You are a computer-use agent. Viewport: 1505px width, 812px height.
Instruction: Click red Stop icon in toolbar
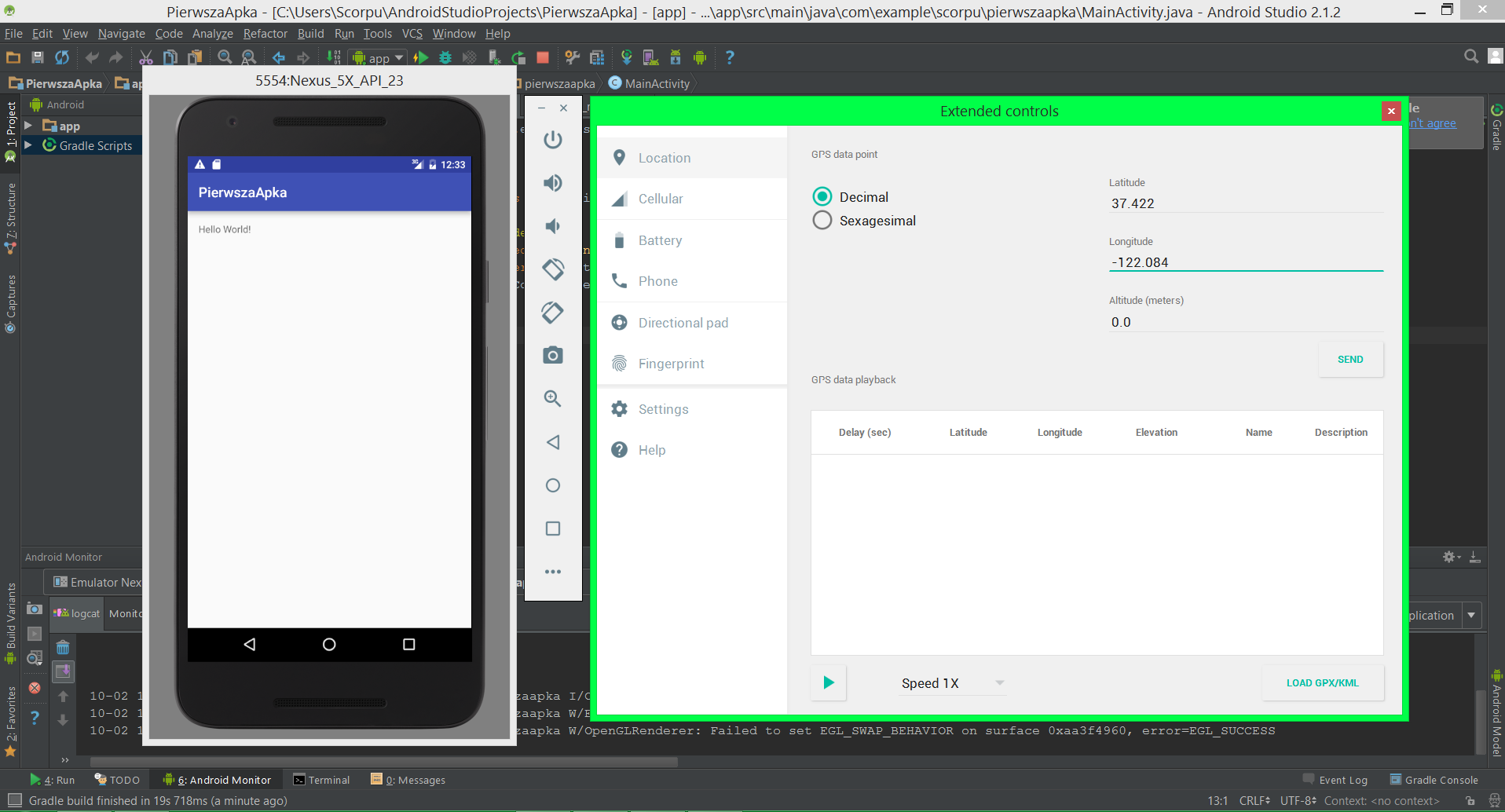tap(542, 57)
